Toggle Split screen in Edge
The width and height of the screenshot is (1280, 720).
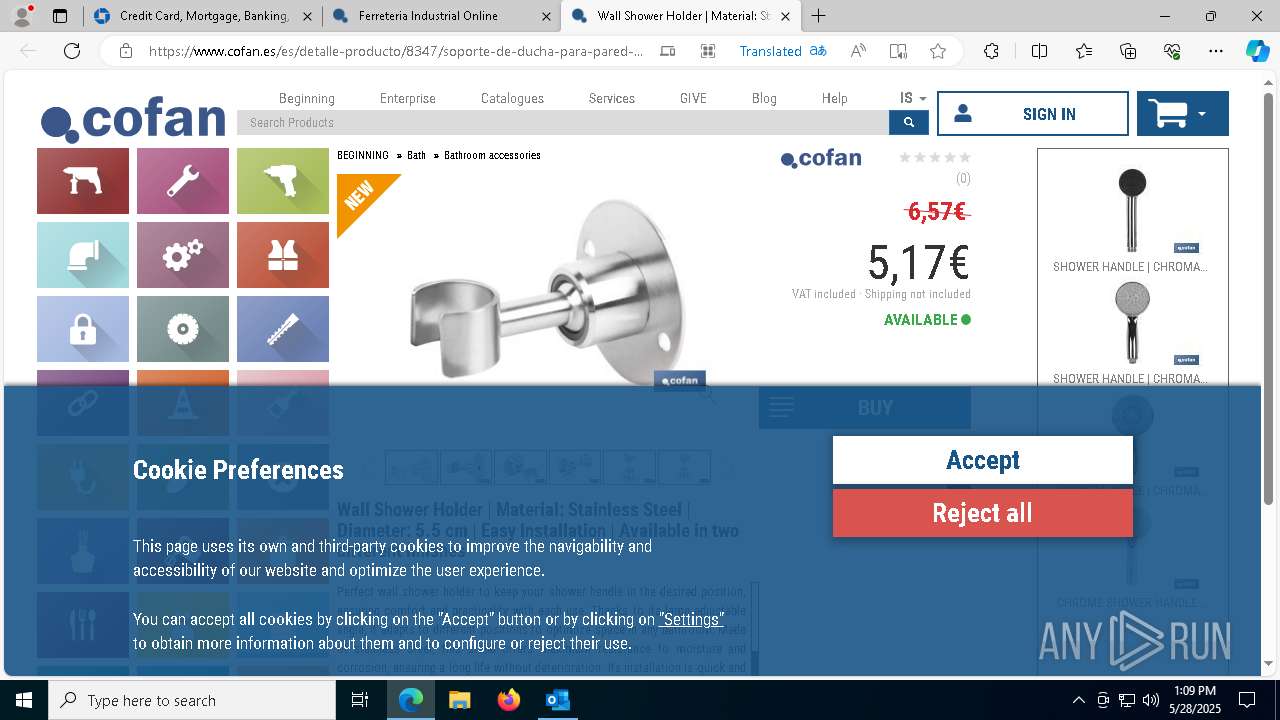(1039, 51)
